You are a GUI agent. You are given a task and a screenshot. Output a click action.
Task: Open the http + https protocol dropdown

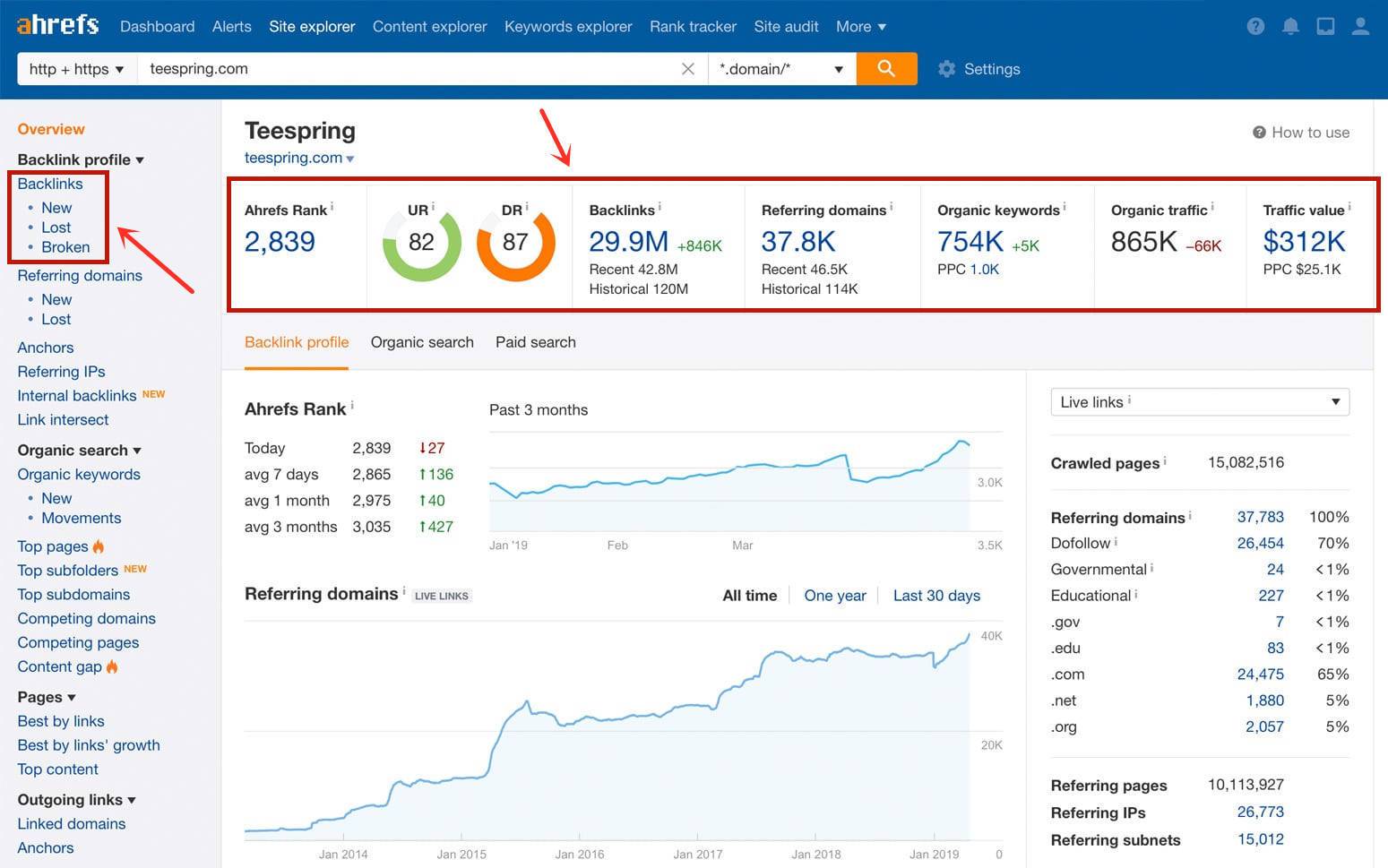[77, 69]
